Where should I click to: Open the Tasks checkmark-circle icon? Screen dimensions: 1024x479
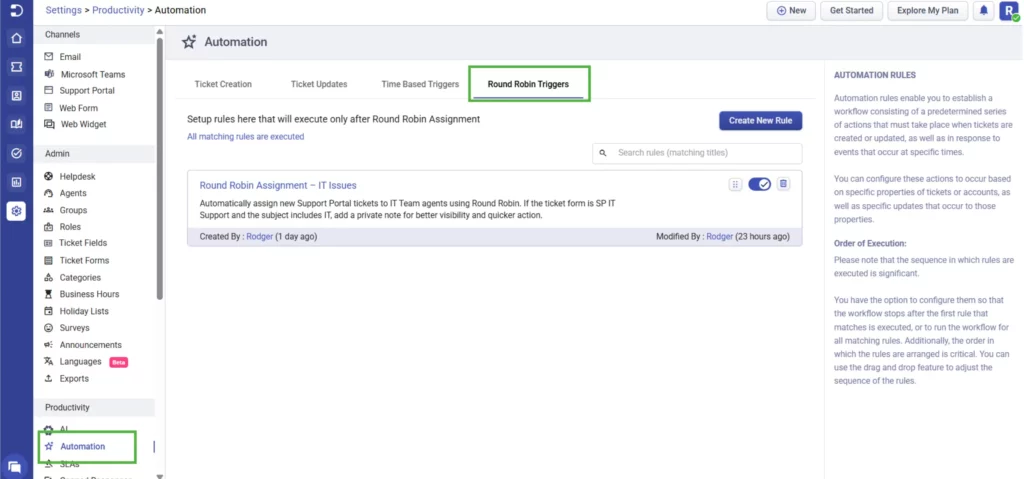pos(16,153)
